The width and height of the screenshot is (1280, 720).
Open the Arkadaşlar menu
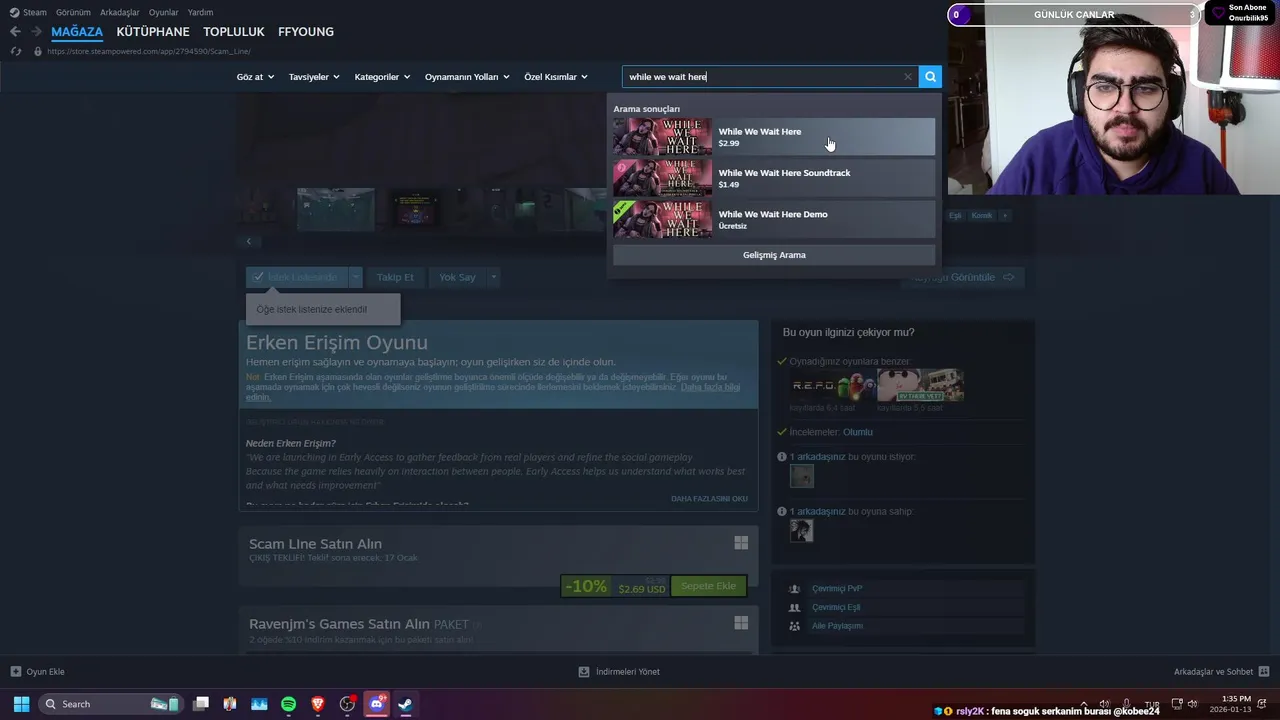click(120, 12)
